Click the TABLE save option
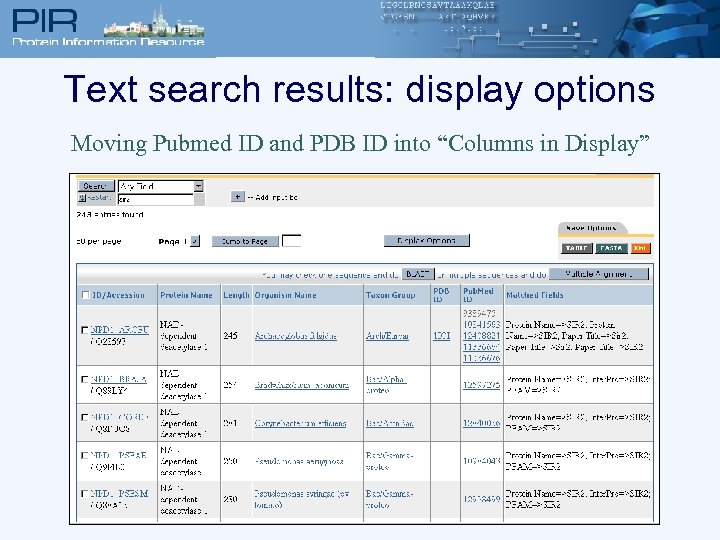The width and height of the screenshot is (720, 540). click(x=576, y=248)
